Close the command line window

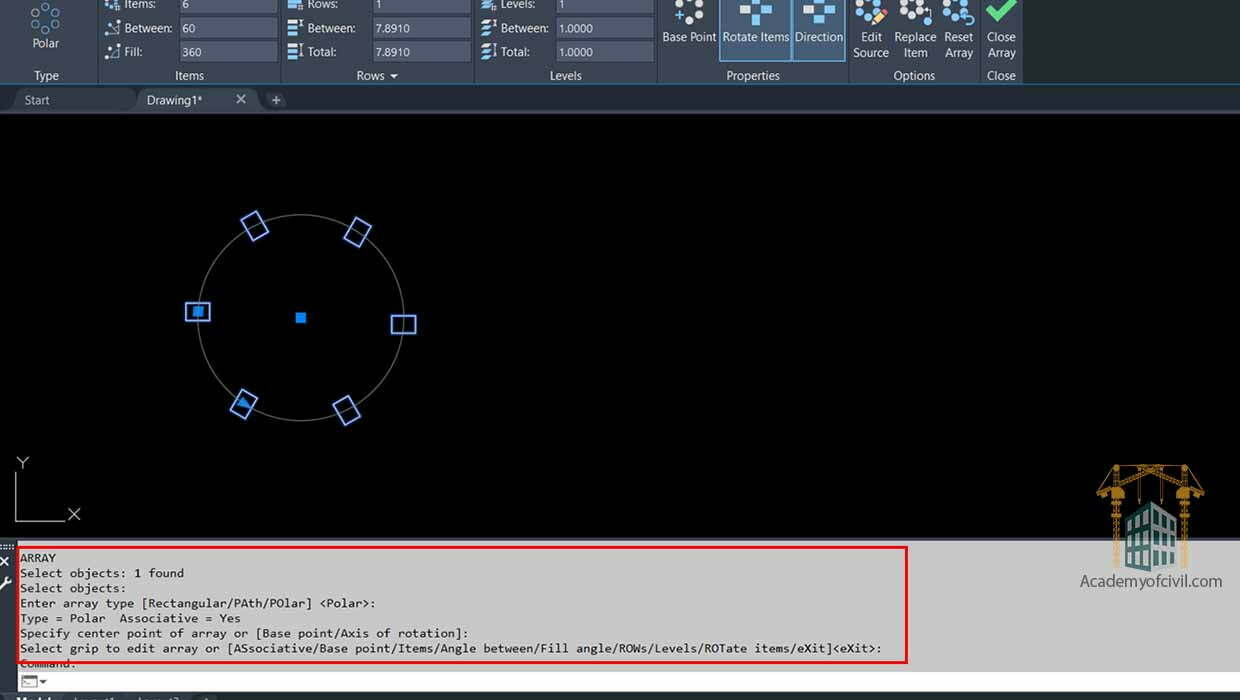[5, 562]
